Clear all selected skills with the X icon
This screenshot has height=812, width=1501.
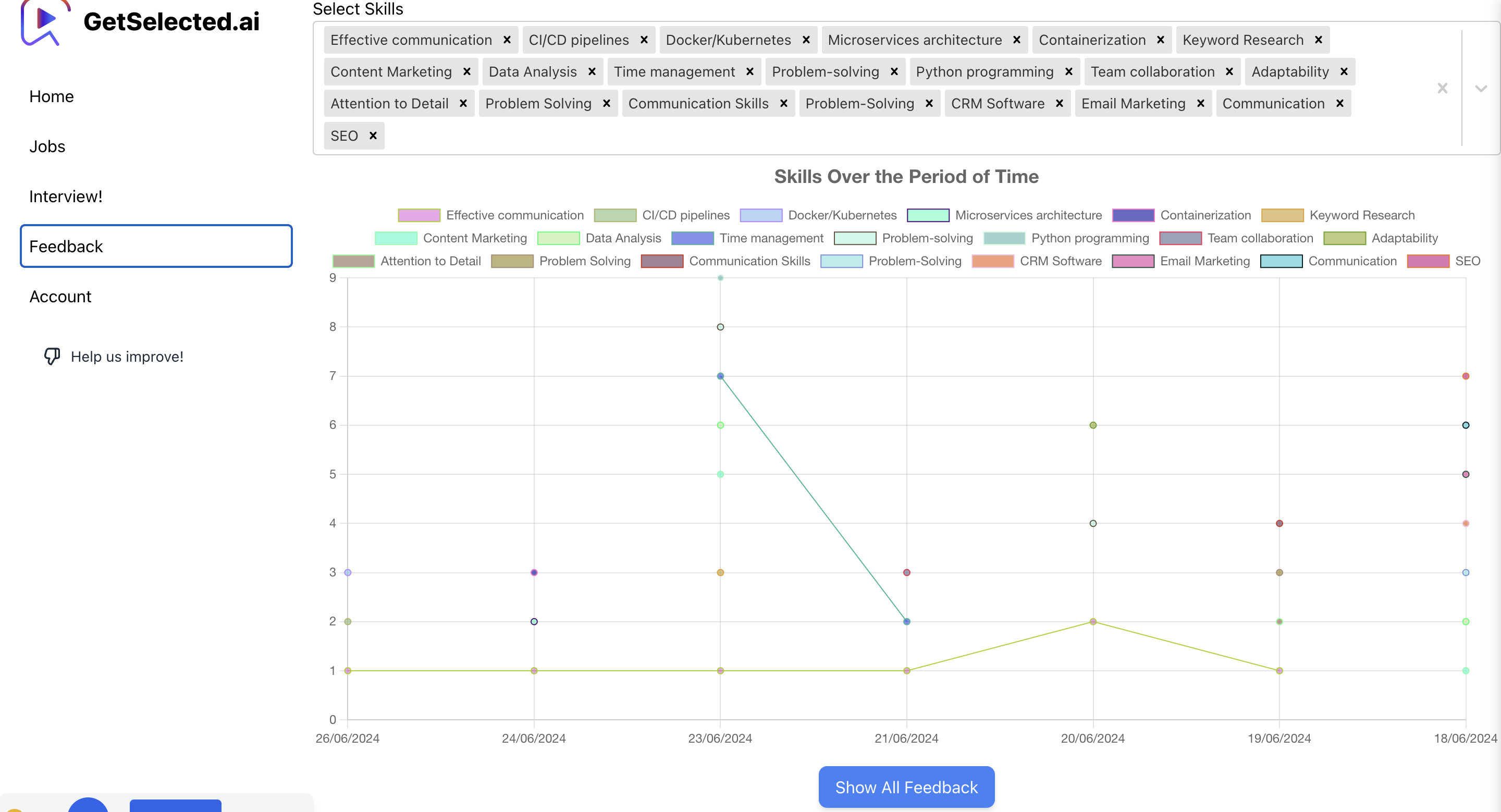tap(1442, 89)
